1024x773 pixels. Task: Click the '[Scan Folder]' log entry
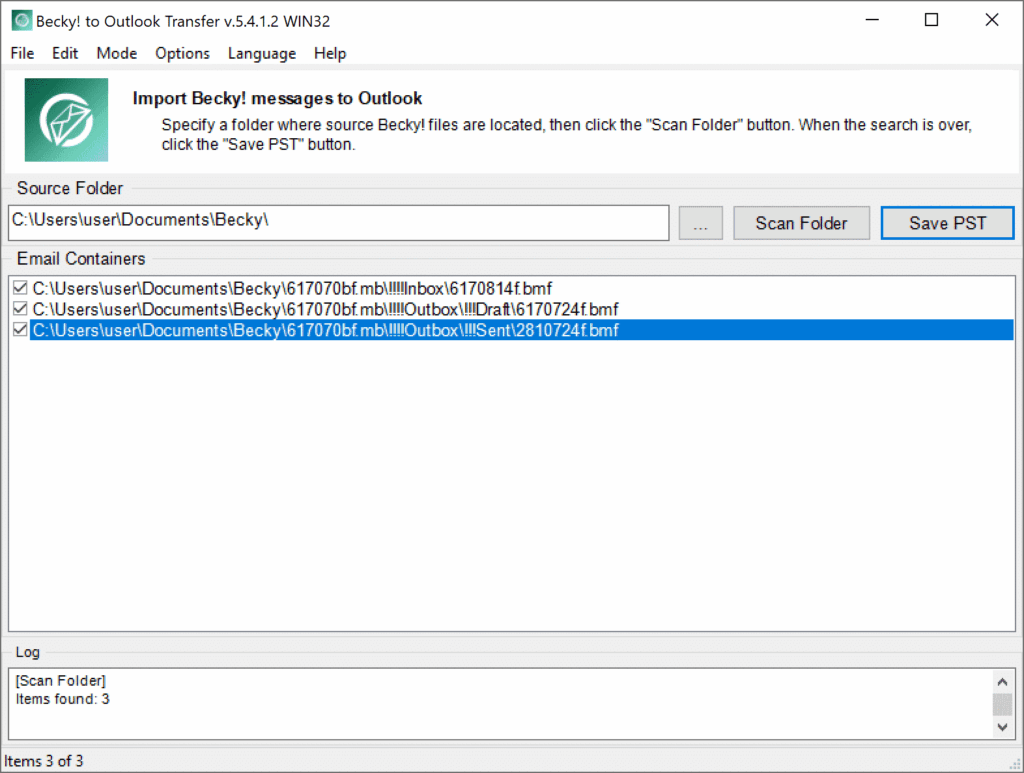61,680
